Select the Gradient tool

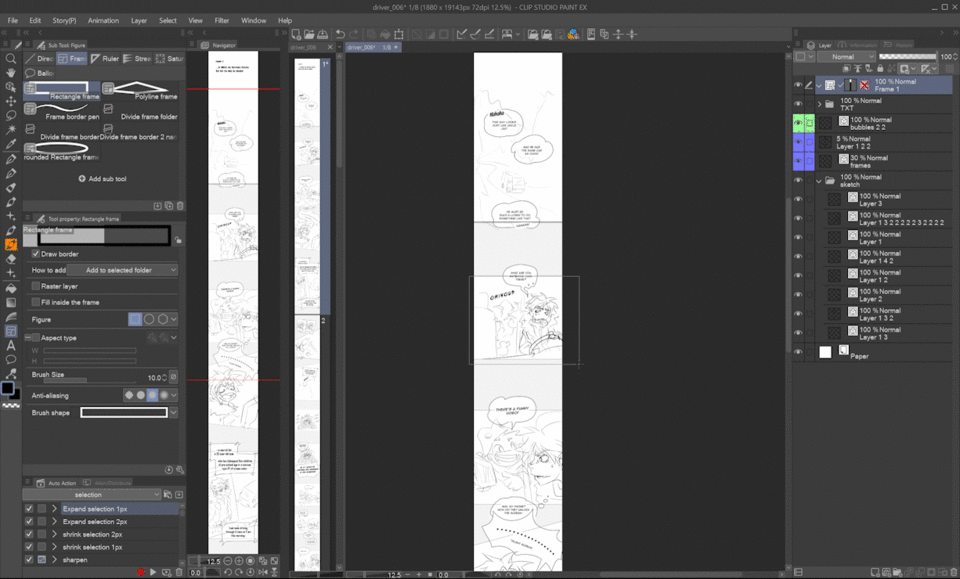[10, 302]
